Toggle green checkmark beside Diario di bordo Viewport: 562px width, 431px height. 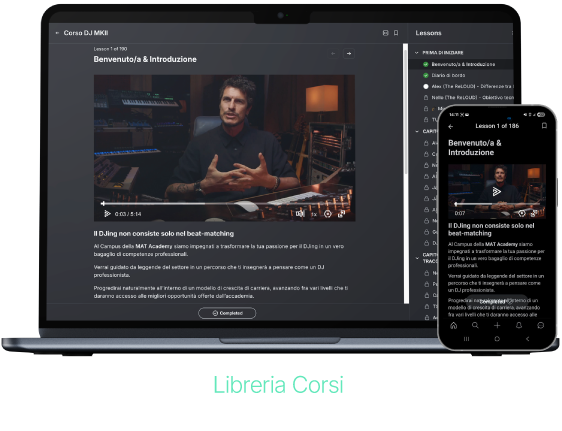click(426, 76)
